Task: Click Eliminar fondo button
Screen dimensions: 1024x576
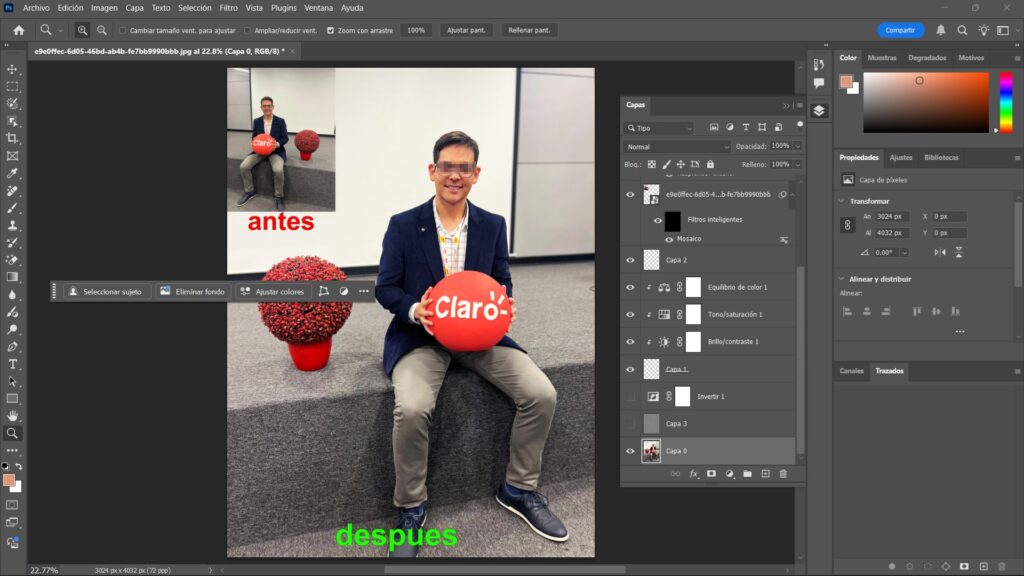Action: [x=193, y=291]
